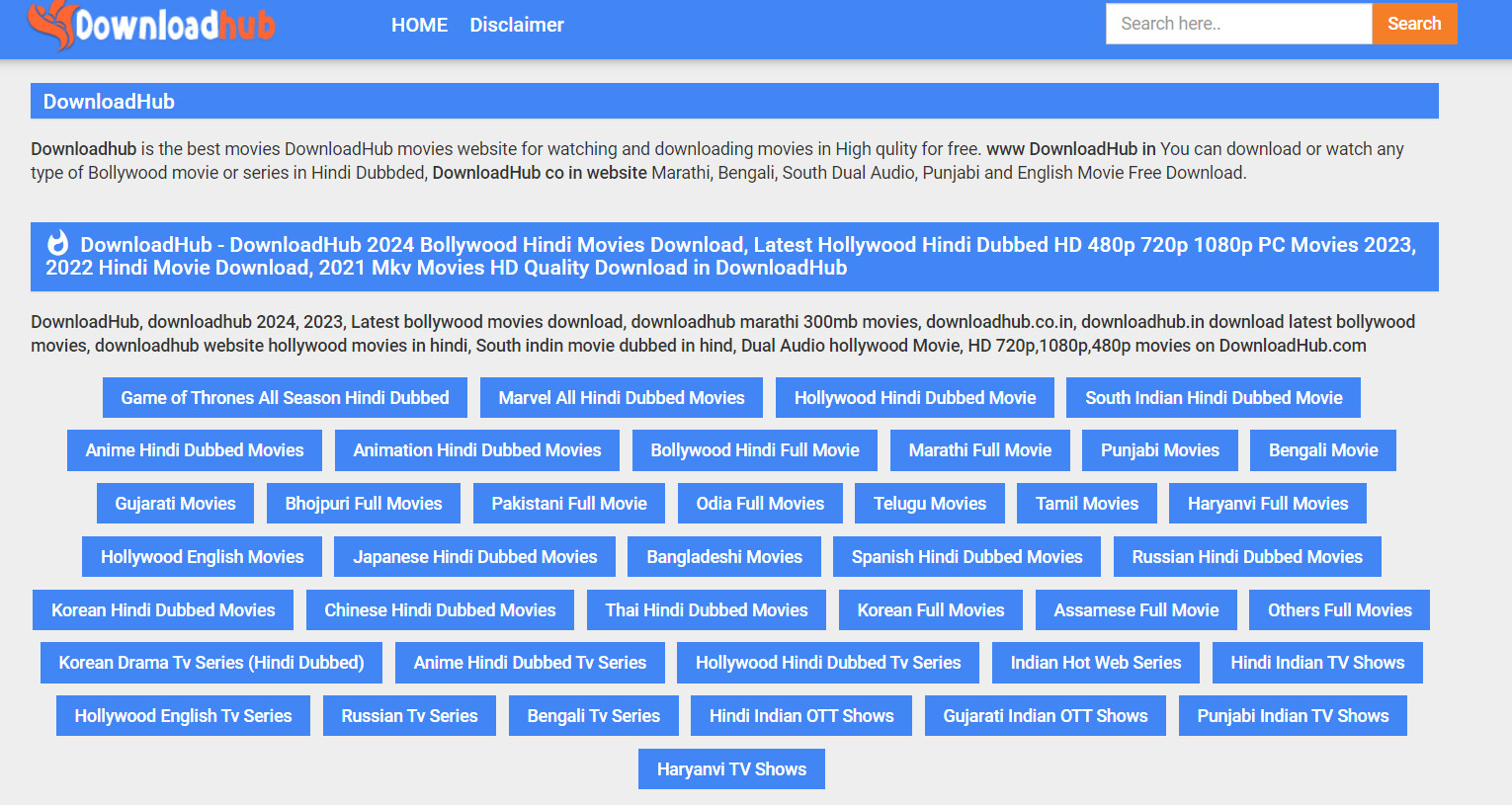Image resolution: width=1512 pixels, height=805 pixels.
Task: Select Marathi Full Movie
Action: tap(980, 450)
